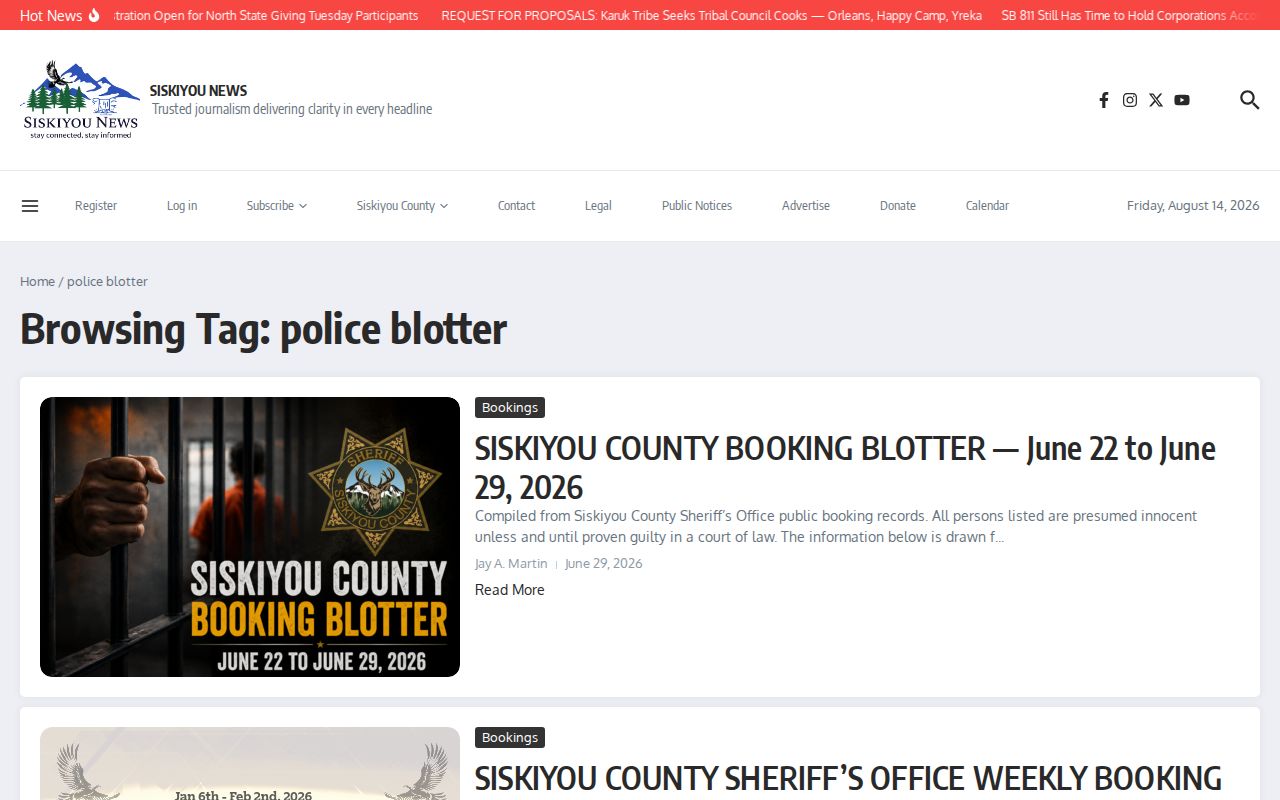Click the Home breadcrumb link
1280x800 pixels.
click(x=37, y=282)
